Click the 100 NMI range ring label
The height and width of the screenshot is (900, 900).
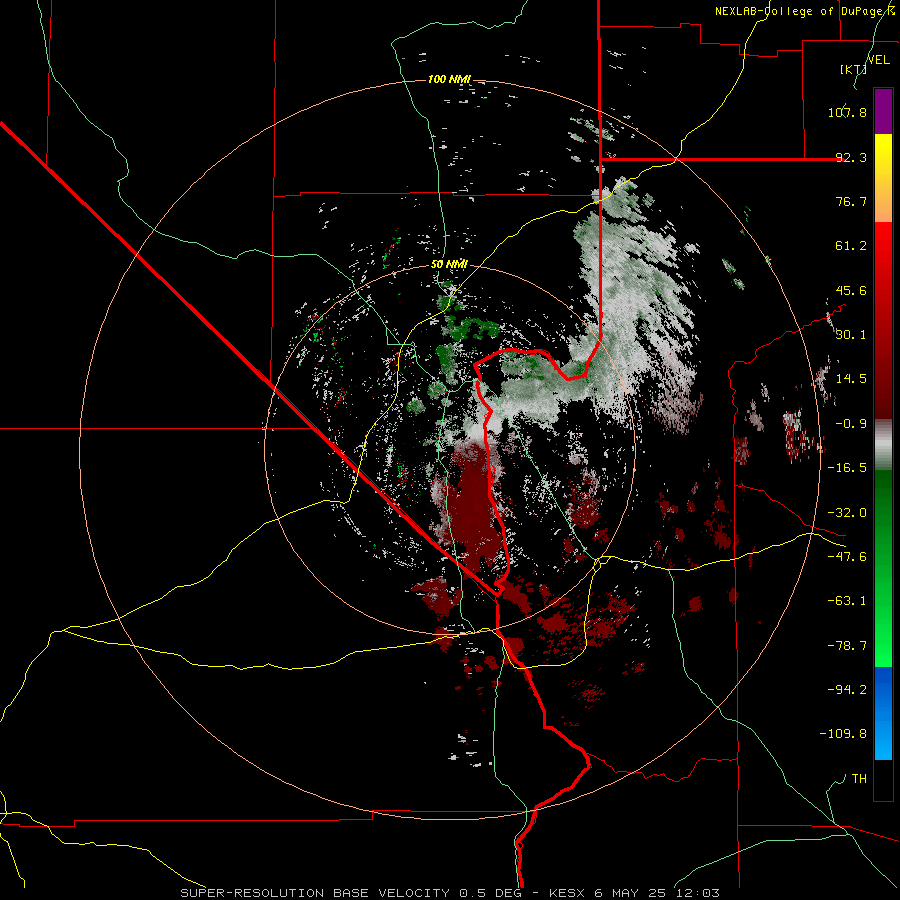pos(449,79)
